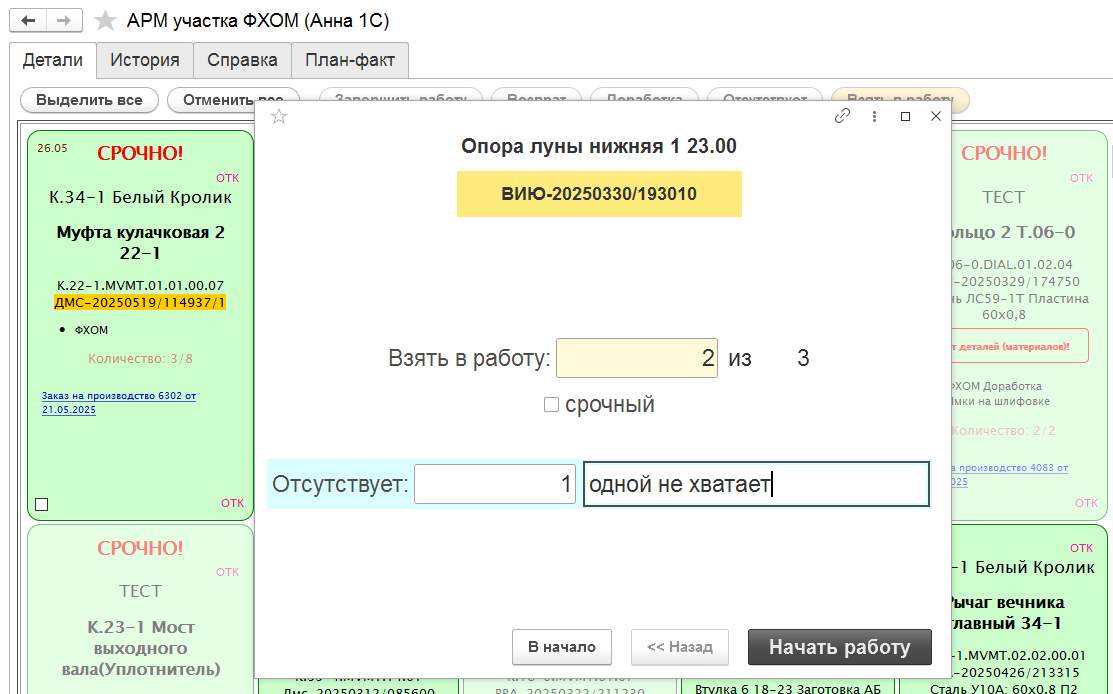Add АРМ участка ФХОМ to favorites
This screenshot has width=1113, height=694.
pos(105,21)
